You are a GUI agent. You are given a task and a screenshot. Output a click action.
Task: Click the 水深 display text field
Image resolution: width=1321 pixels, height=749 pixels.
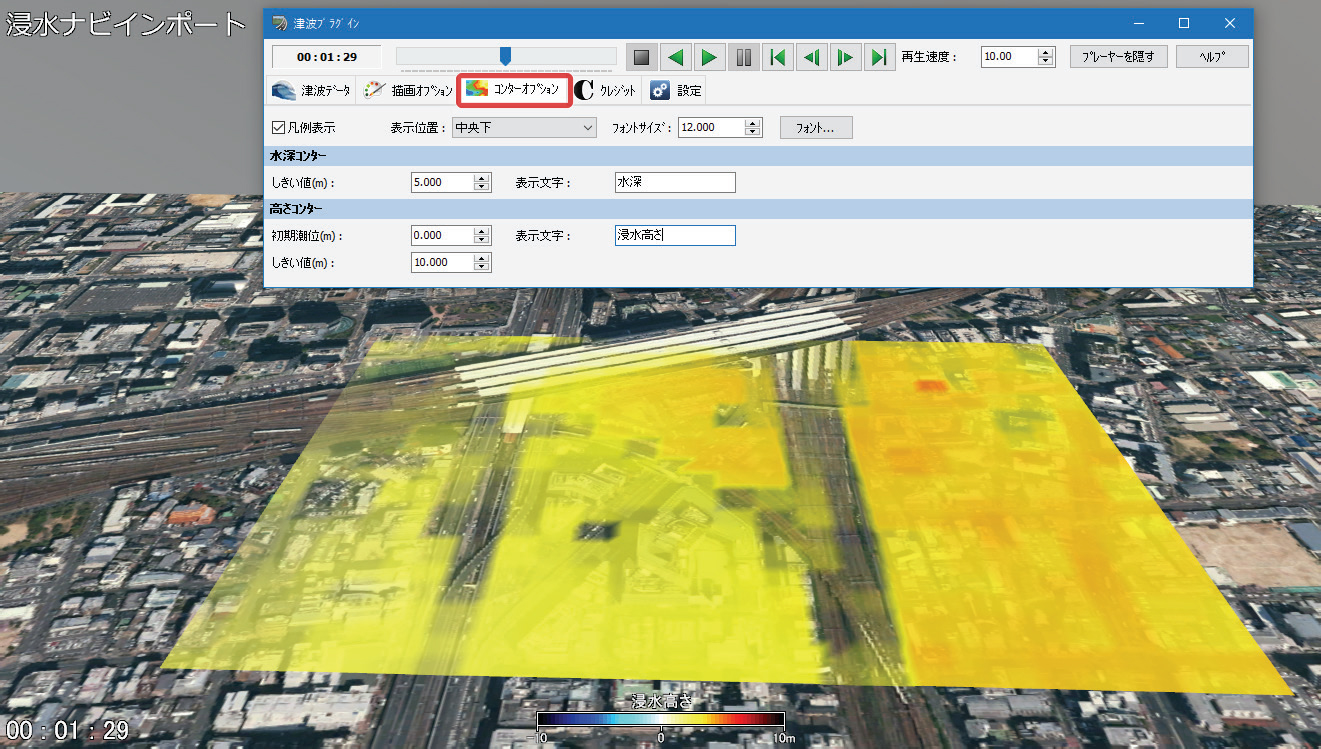pyautogui.click(x=675, y=183)
